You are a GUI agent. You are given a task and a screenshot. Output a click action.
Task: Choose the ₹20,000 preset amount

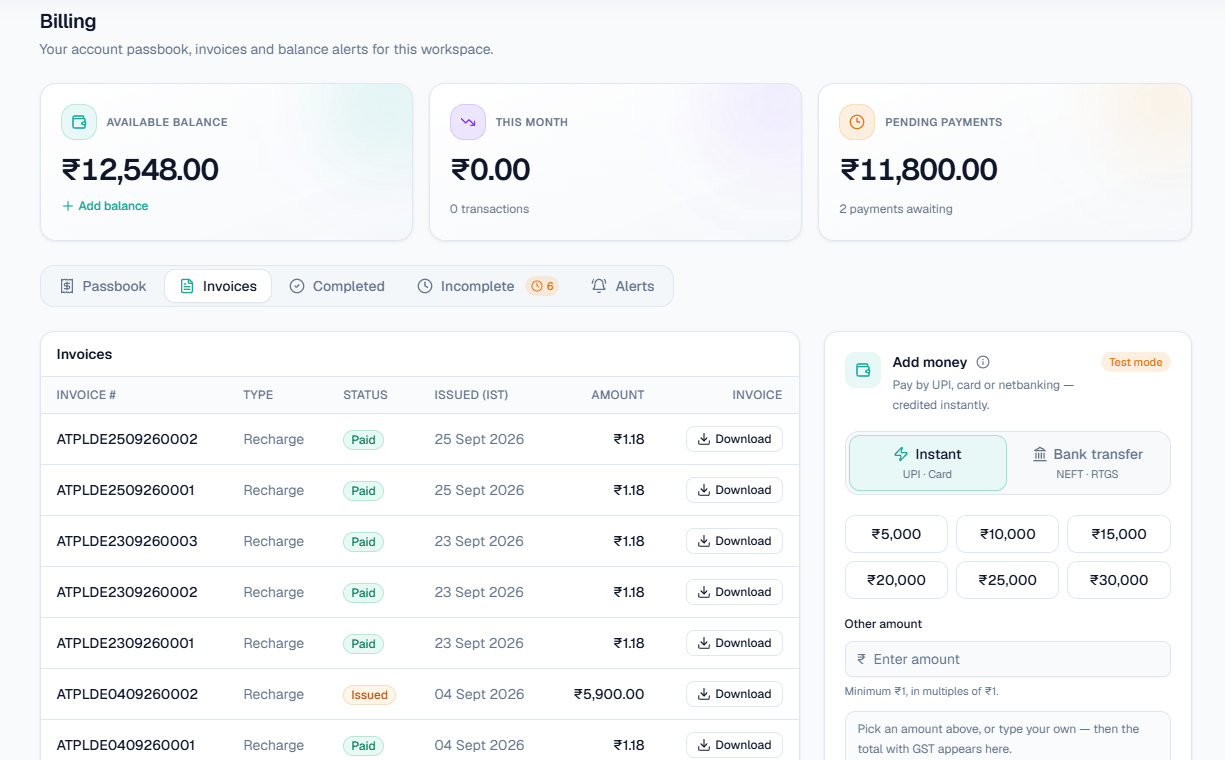point(896,580)
